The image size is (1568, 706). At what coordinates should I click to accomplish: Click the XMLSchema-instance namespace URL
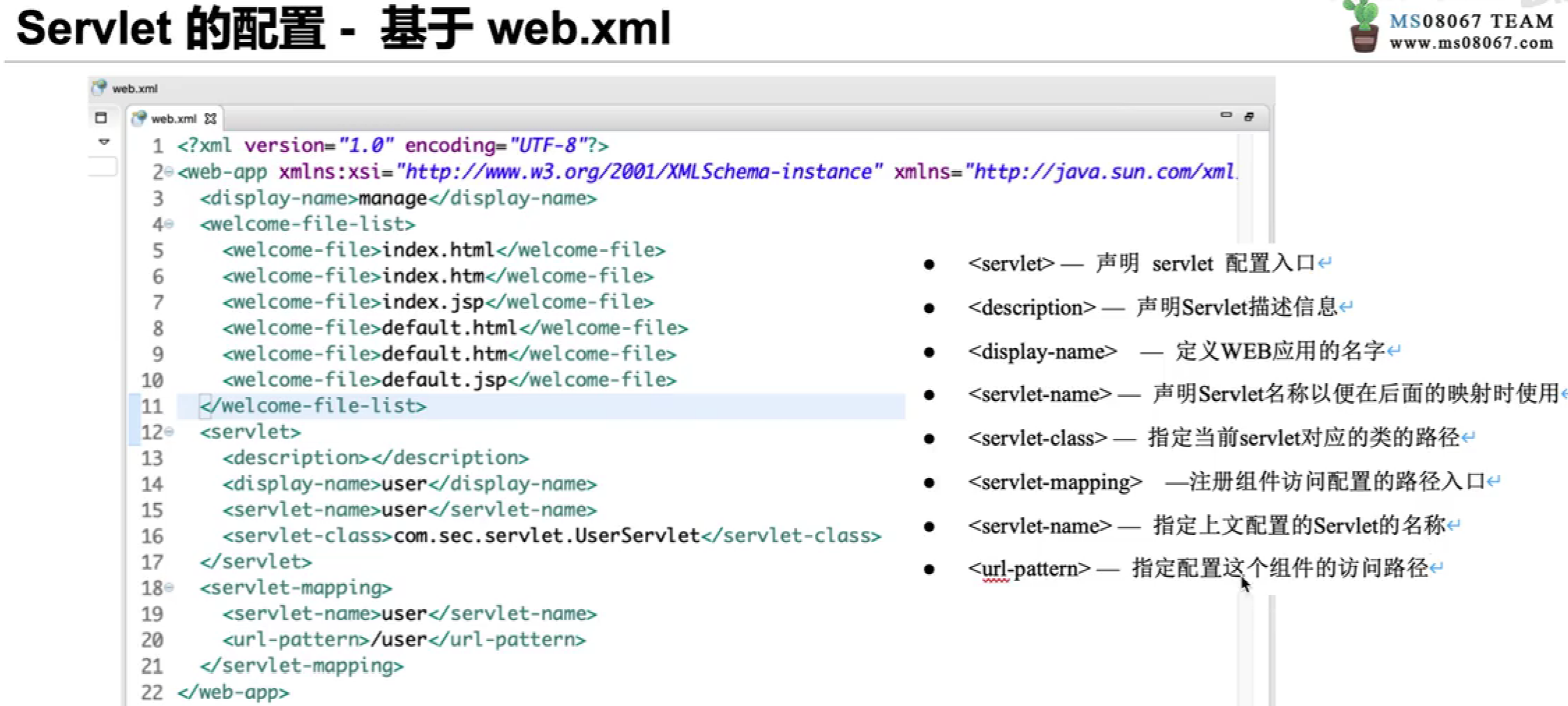(639, 172)
